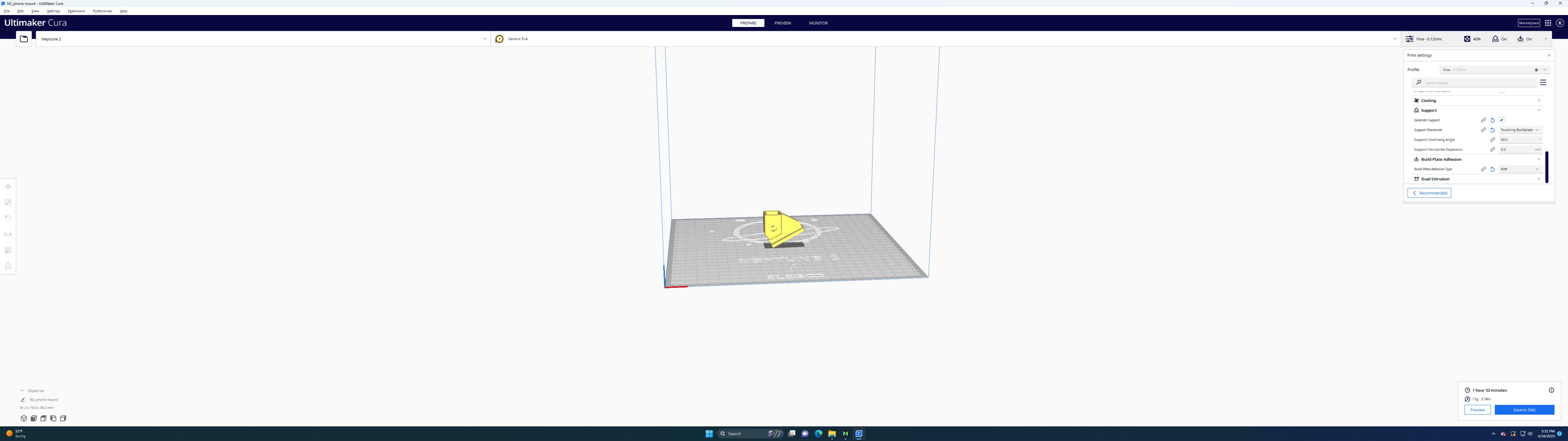Viewport: 1568px width, 441px height.
Task: Toggle Z Hop When Retracted checkbox
Action: coord(1502,91)
